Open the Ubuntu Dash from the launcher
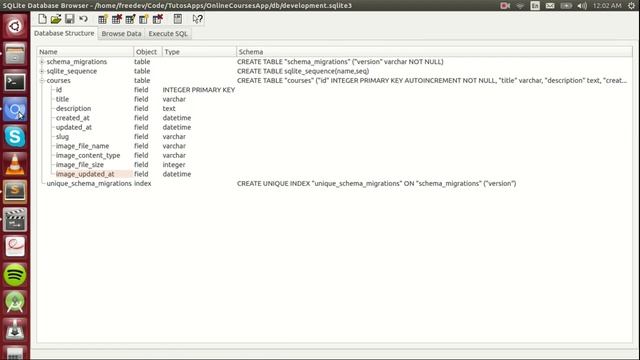This screenshot has width=640, height=360. click(x=15, y=27)
